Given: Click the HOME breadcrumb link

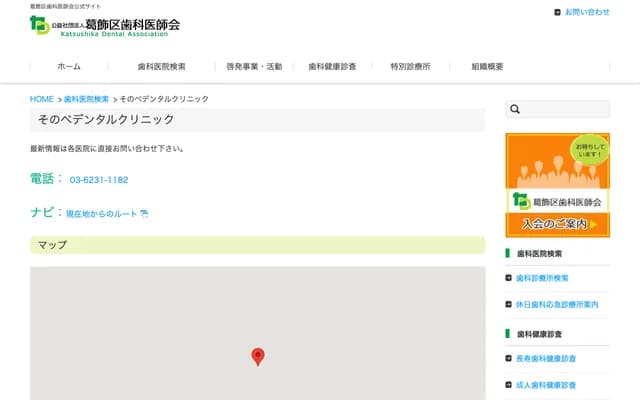Looking at the screenshot, I should (42, 99).
